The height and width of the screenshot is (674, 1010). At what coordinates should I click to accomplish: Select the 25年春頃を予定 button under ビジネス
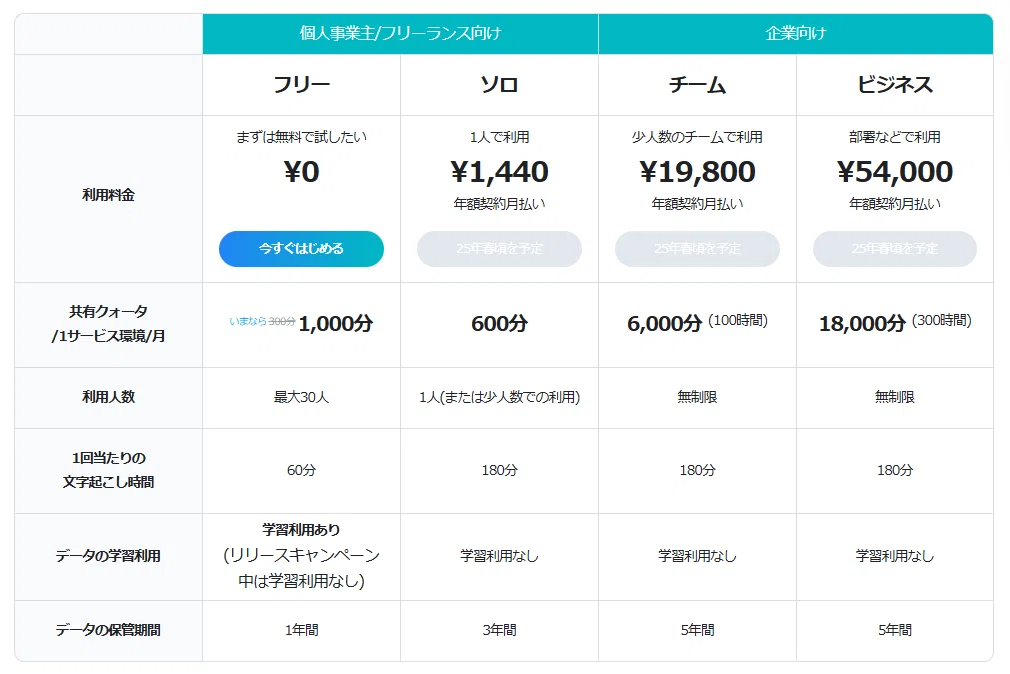click(x=895, y=249)
